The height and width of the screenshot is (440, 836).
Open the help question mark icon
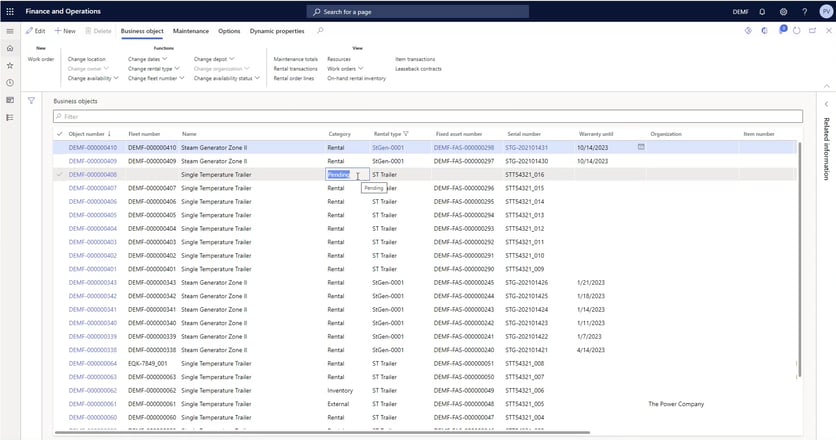click(804, 11)
